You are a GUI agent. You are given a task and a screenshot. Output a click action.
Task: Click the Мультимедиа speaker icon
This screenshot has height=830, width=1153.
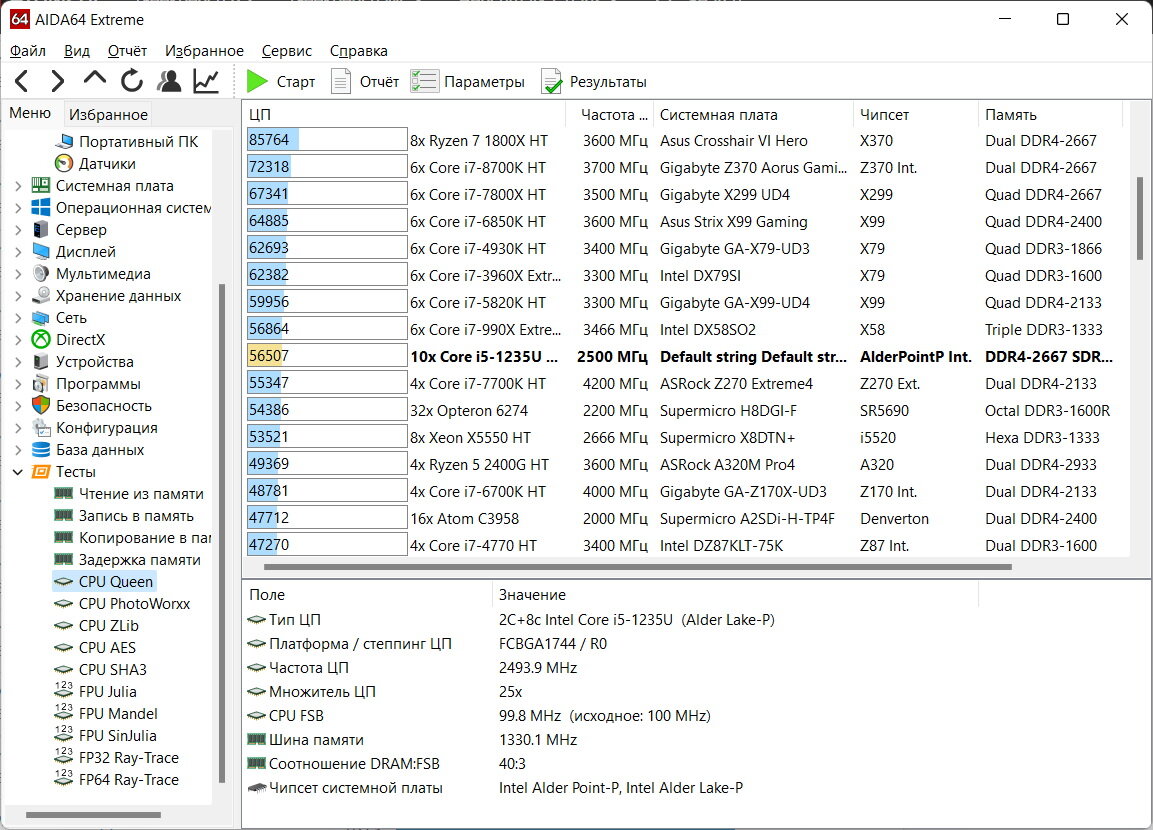[x=41, y=273]
